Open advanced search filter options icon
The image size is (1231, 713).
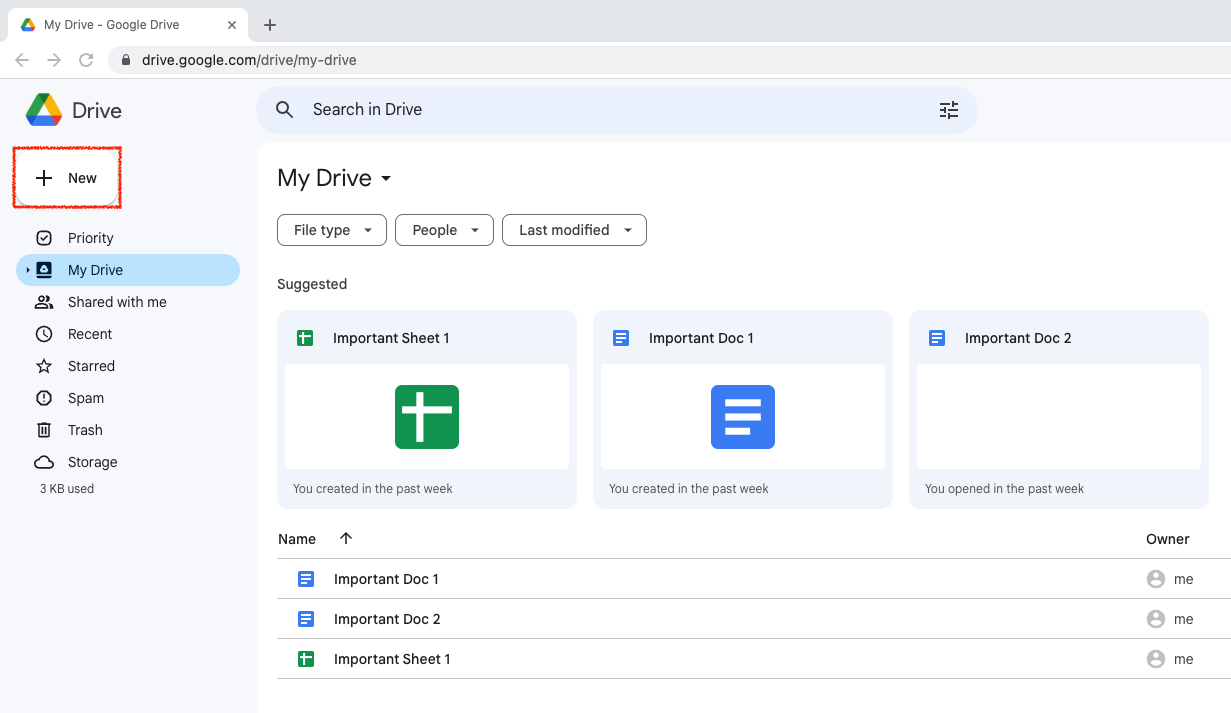[x=949, y=110]
